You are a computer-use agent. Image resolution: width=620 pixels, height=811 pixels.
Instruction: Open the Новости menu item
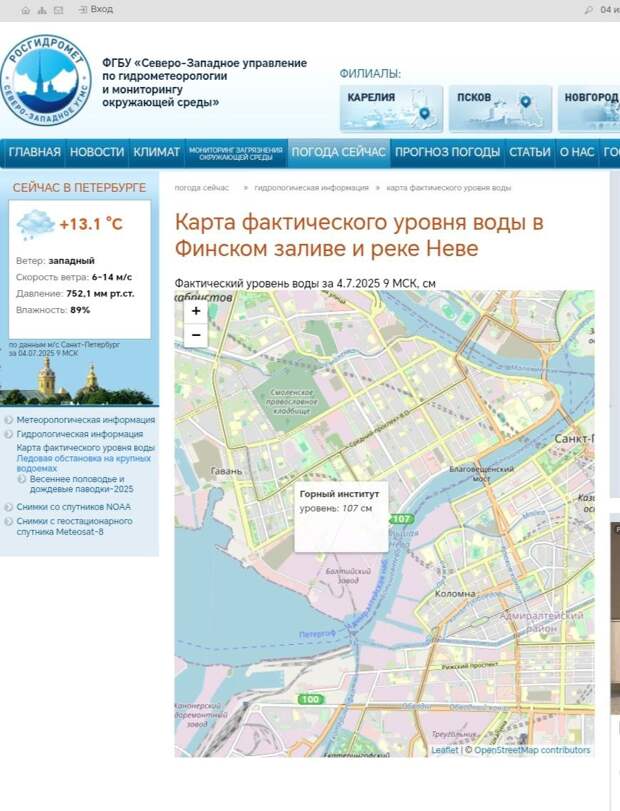[x=97, y=152]
